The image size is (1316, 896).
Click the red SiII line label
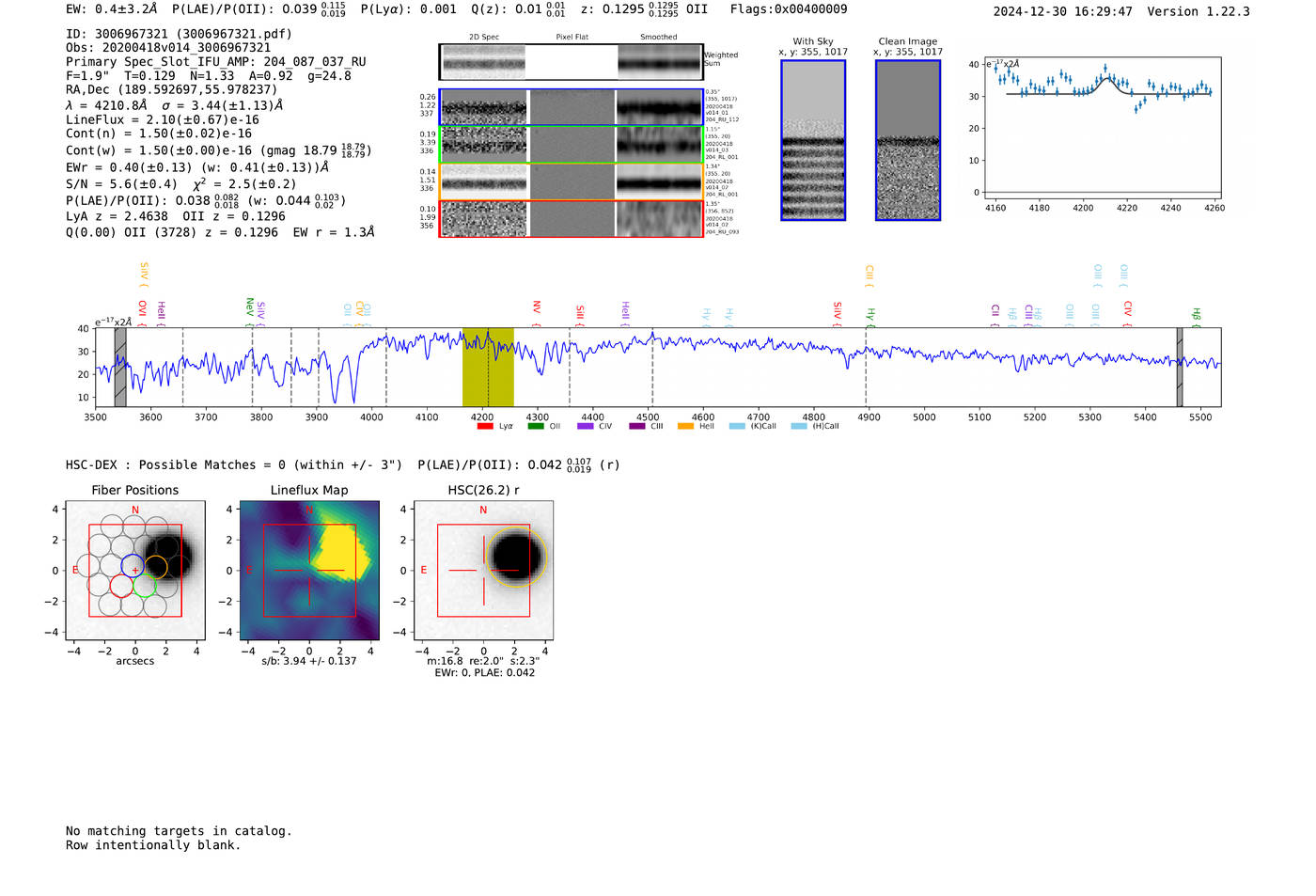580,315
